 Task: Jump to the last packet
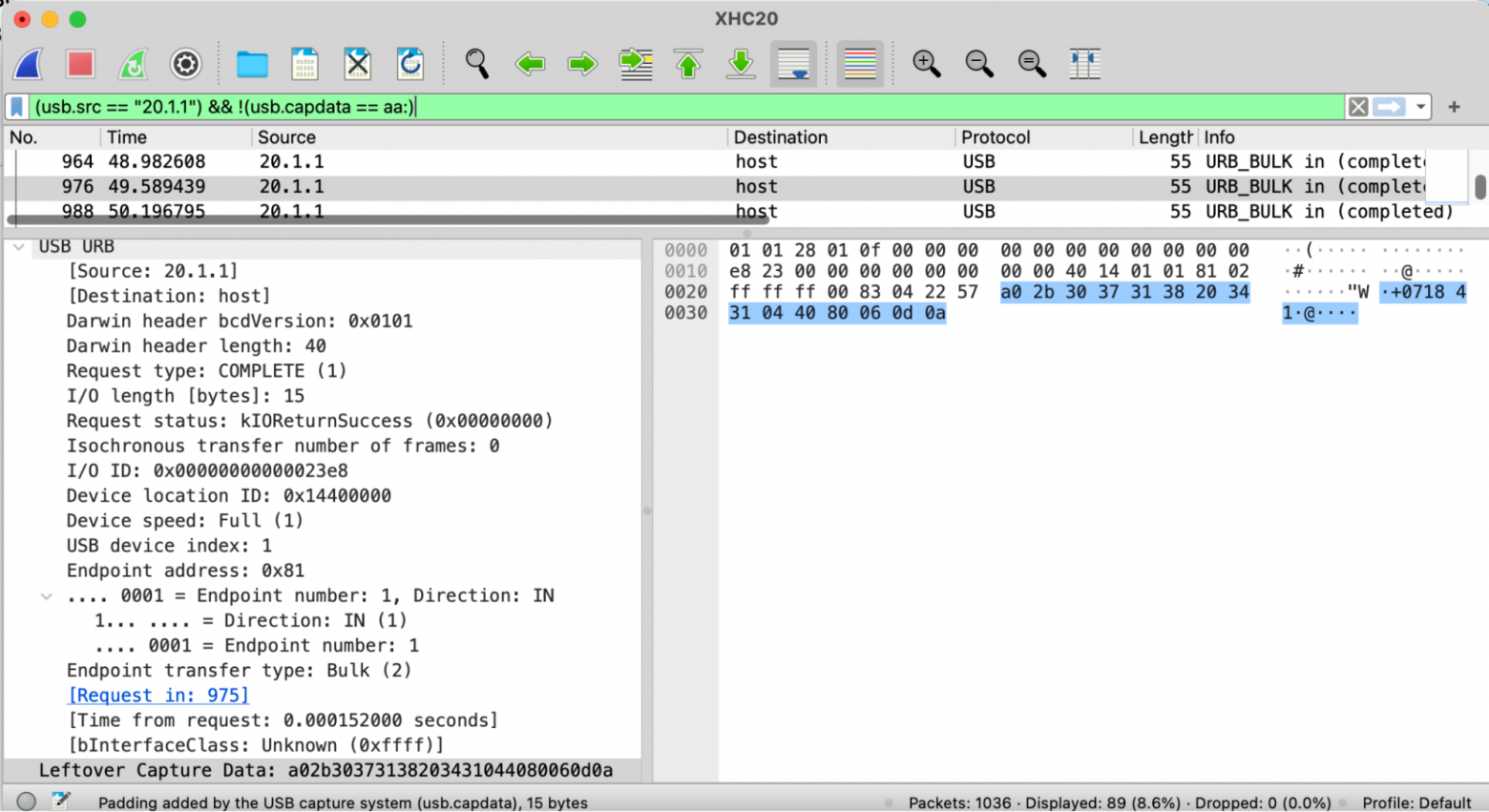click(741, 64)
